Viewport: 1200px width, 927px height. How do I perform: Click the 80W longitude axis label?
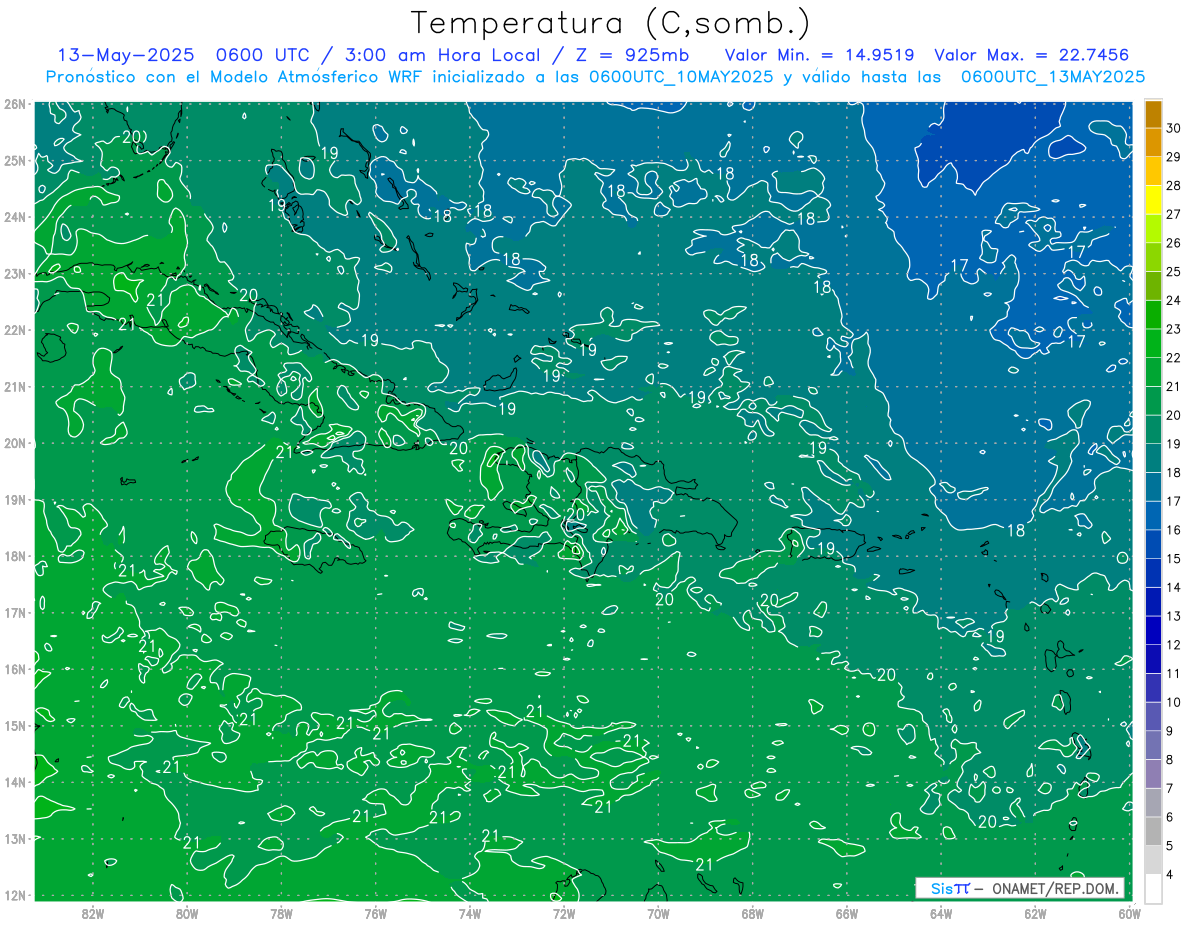(187, 913)
